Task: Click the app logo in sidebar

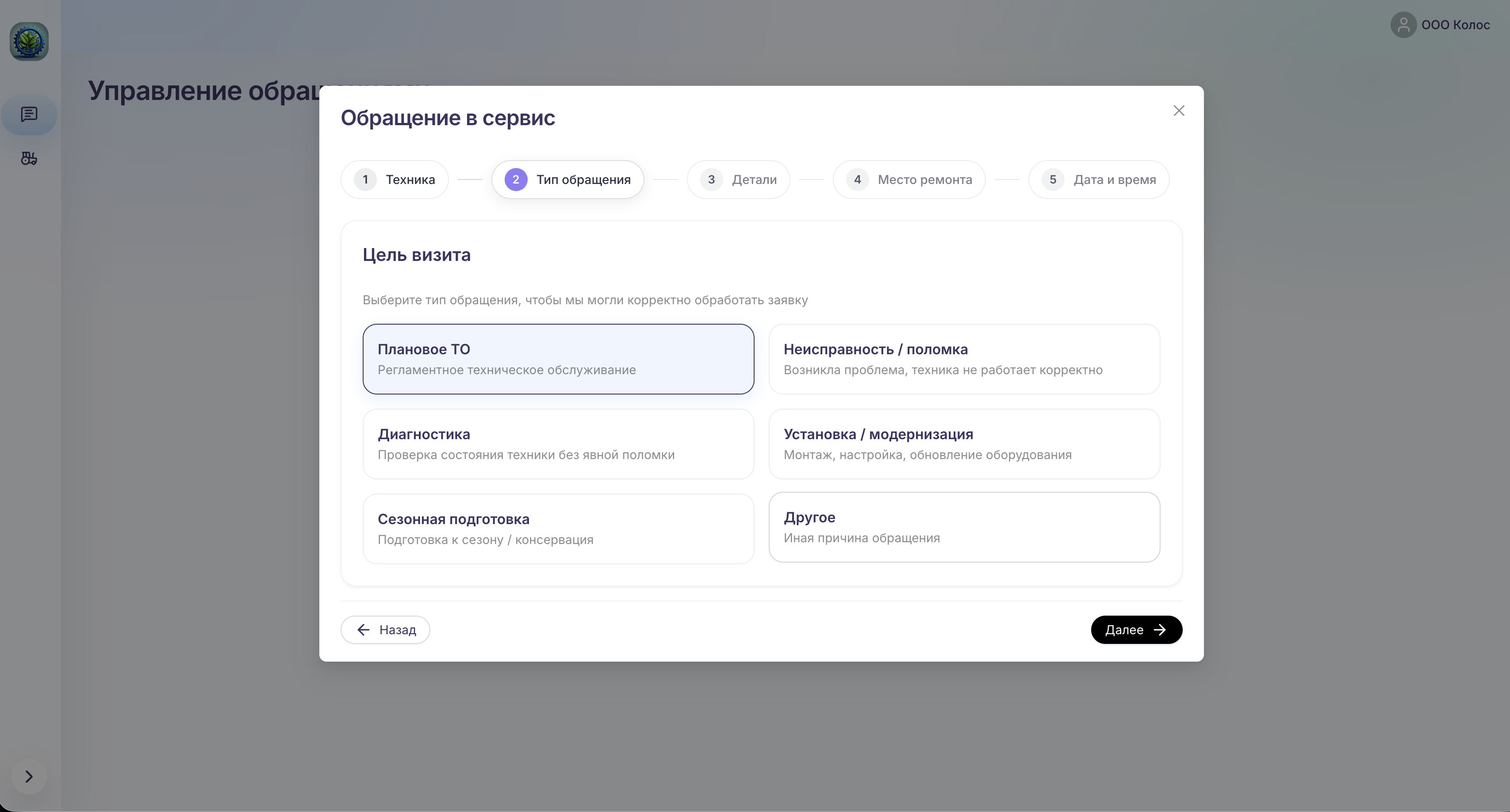Action: (x=29, y=42)
